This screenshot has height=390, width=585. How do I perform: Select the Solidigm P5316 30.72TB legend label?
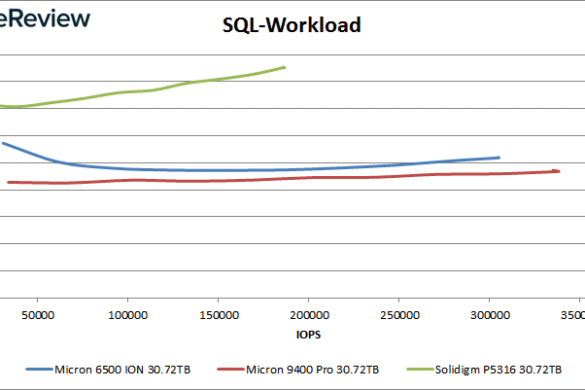(498, 369)
